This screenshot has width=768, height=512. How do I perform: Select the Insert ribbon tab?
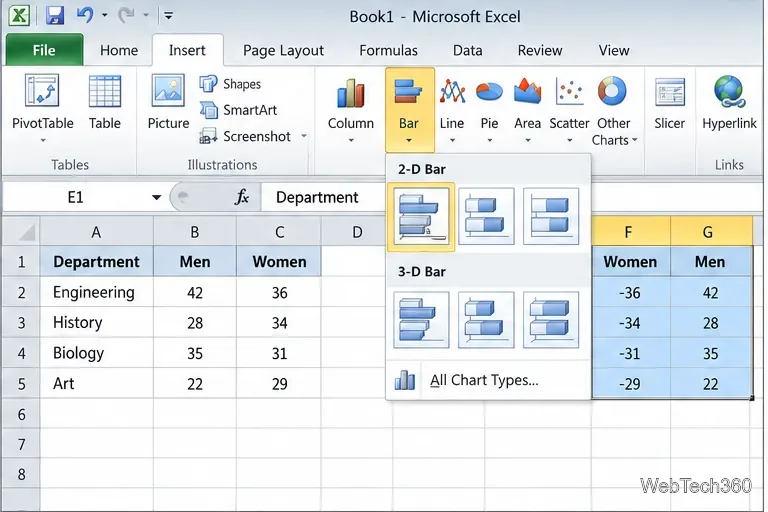click(x=187, y=50)
